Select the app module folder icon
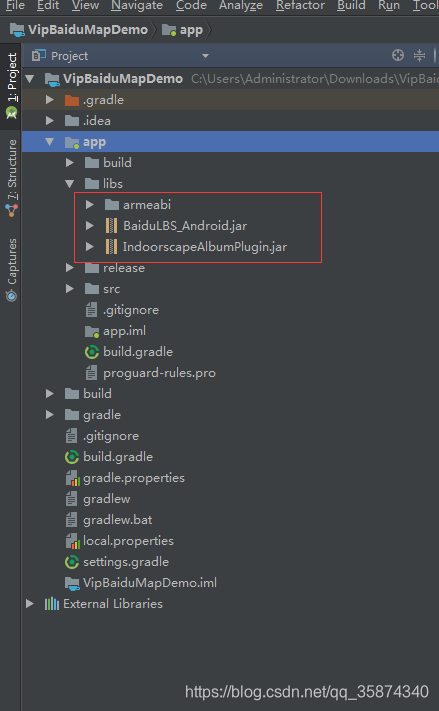The height and width of the screenshot is (711, 439). tap(72, 142)
